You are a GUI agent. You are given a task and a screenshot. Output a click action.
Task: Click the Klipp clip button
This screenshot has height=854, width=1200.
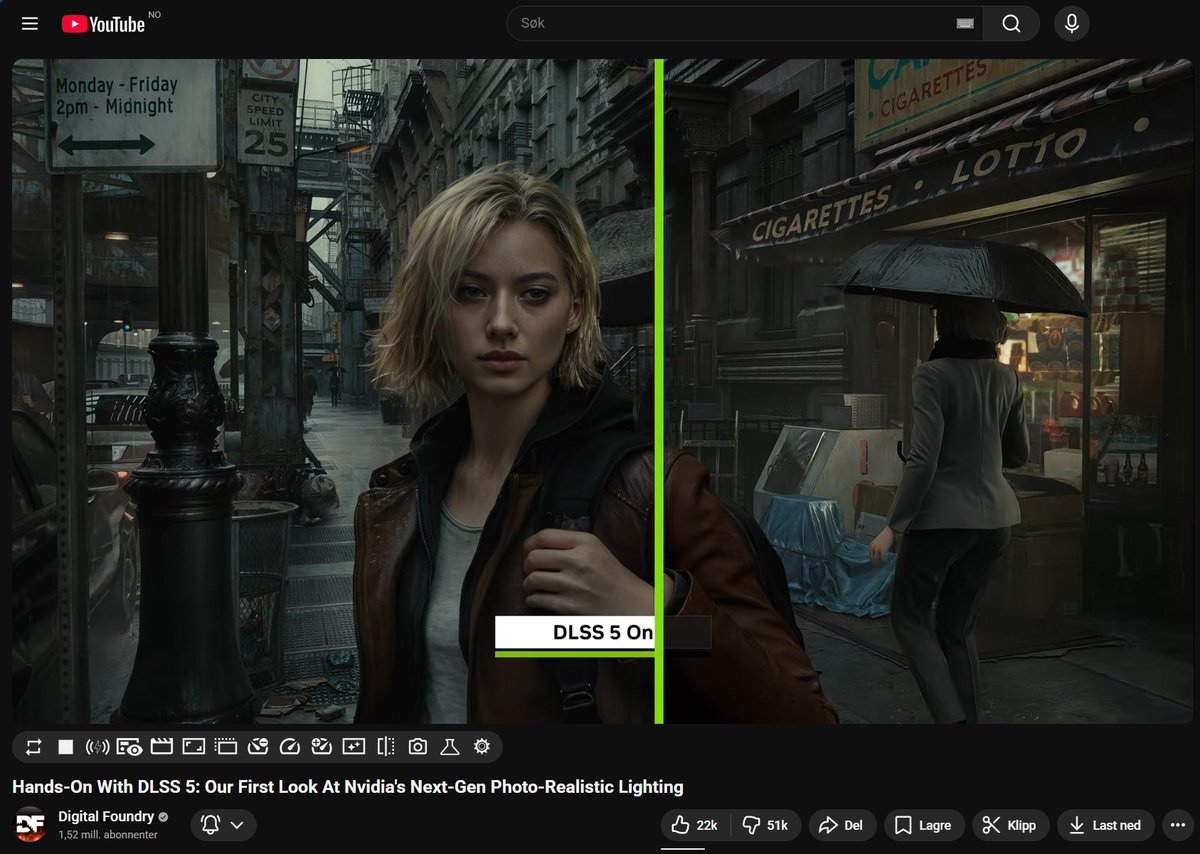click(1011, 825)
